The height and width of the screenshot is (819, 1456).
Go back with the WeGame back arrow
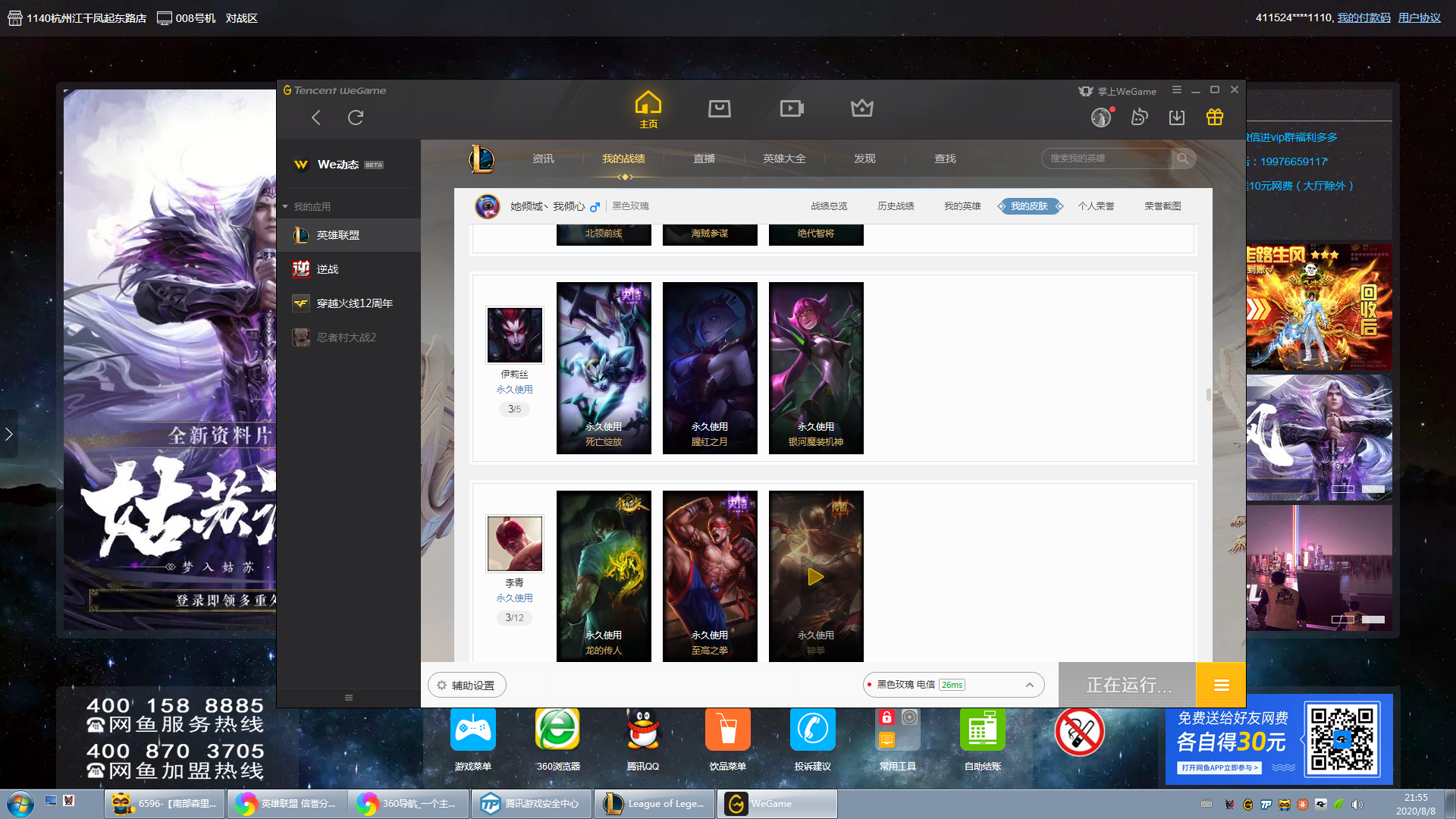[316, 118]
